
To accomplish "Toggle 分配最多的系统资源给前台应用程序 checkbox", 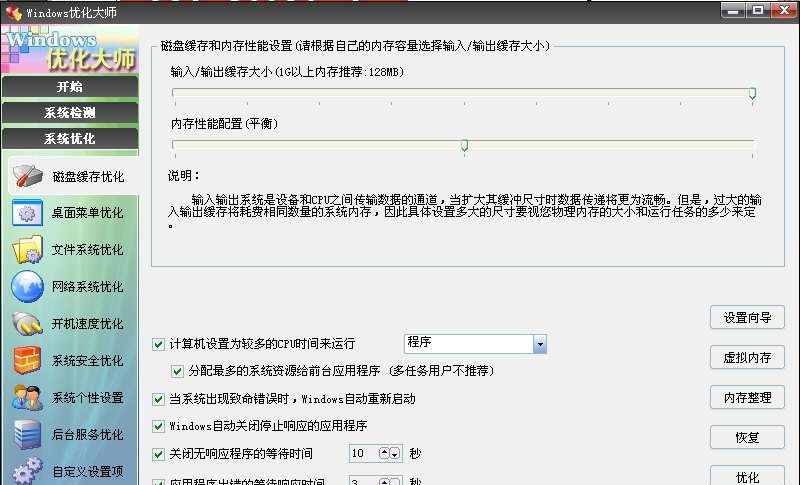I will [x=177, y=371].
